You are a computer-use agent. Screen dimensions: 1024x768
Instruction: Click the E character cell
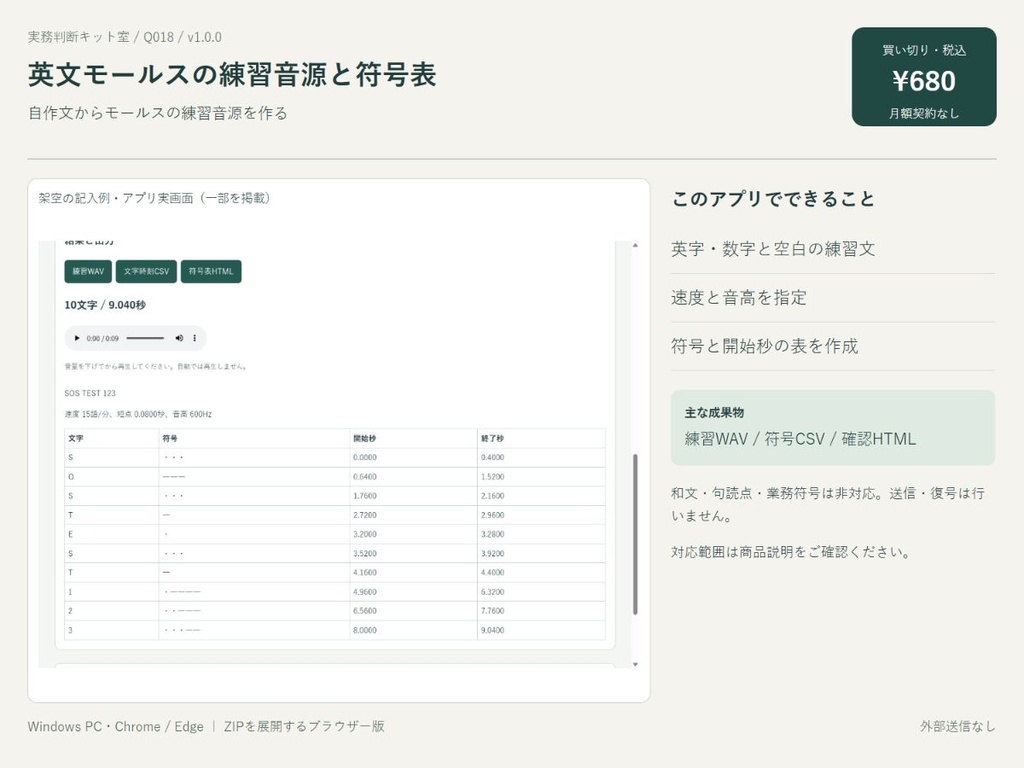pos(112,534)
